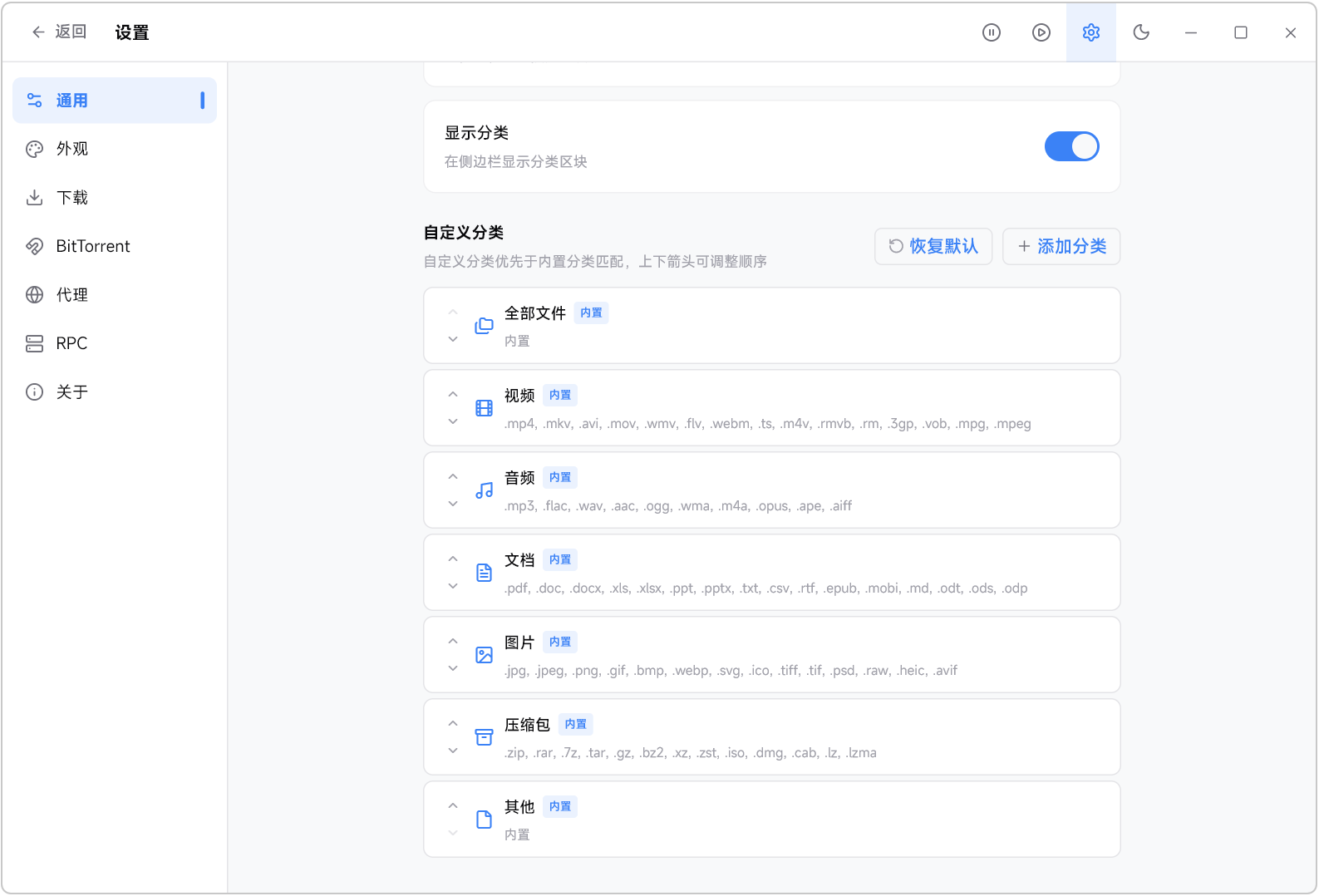The image size is (1319, 896).
Task: Move 图片 category down with chevron
Action: pos(453,668)
